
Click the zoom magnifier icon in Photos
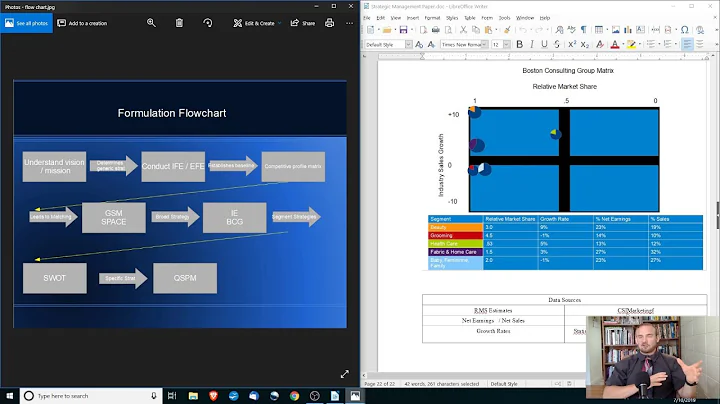tap(151, 23)
